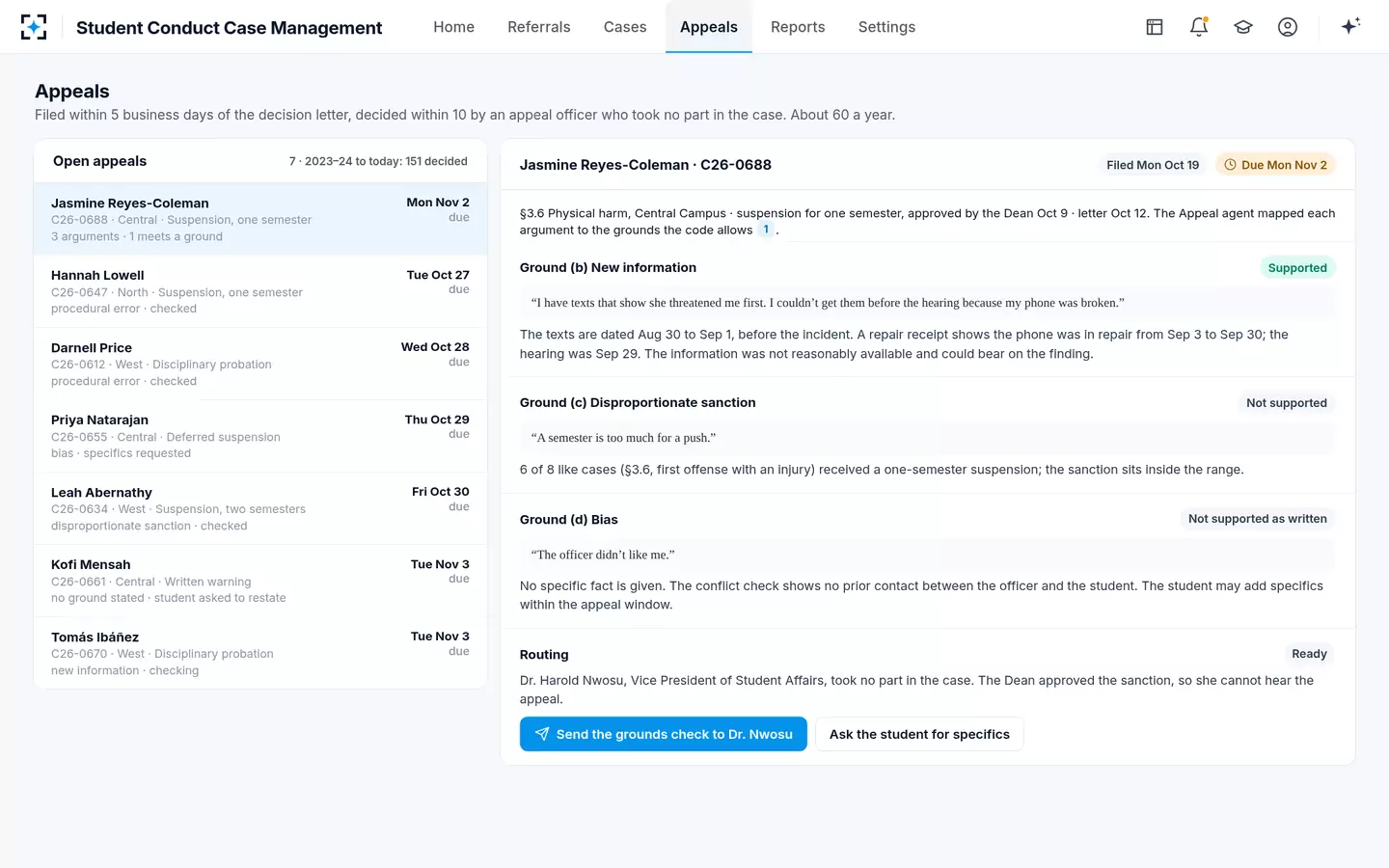This screenshot has width=1389, height=868.
Task: Click Ground (c) Disproportionate sanction heading
Action: pos(638,403)
